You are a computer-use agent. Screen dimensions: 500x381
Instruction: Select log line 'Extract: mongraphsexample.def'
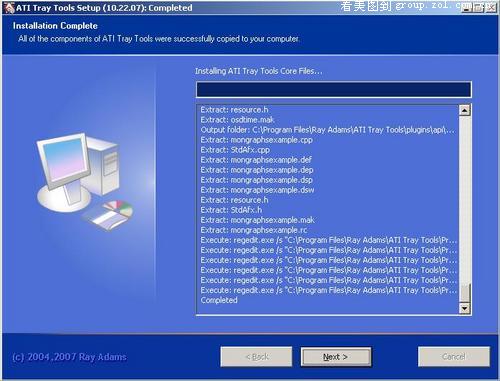[x=256, y=160]
